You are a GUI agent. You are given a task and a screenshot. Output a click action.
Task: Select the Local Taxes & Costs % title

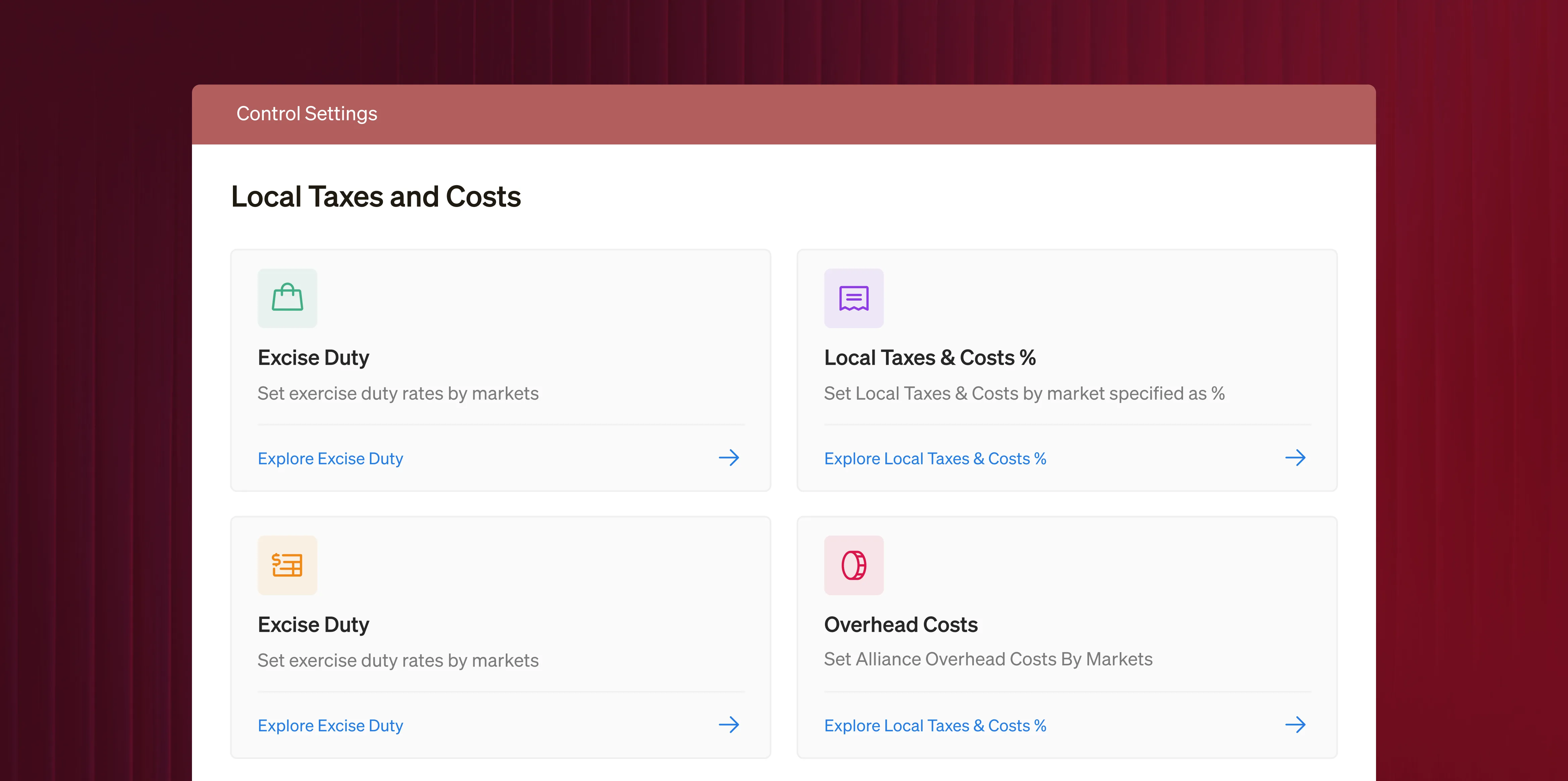point(929,358)
